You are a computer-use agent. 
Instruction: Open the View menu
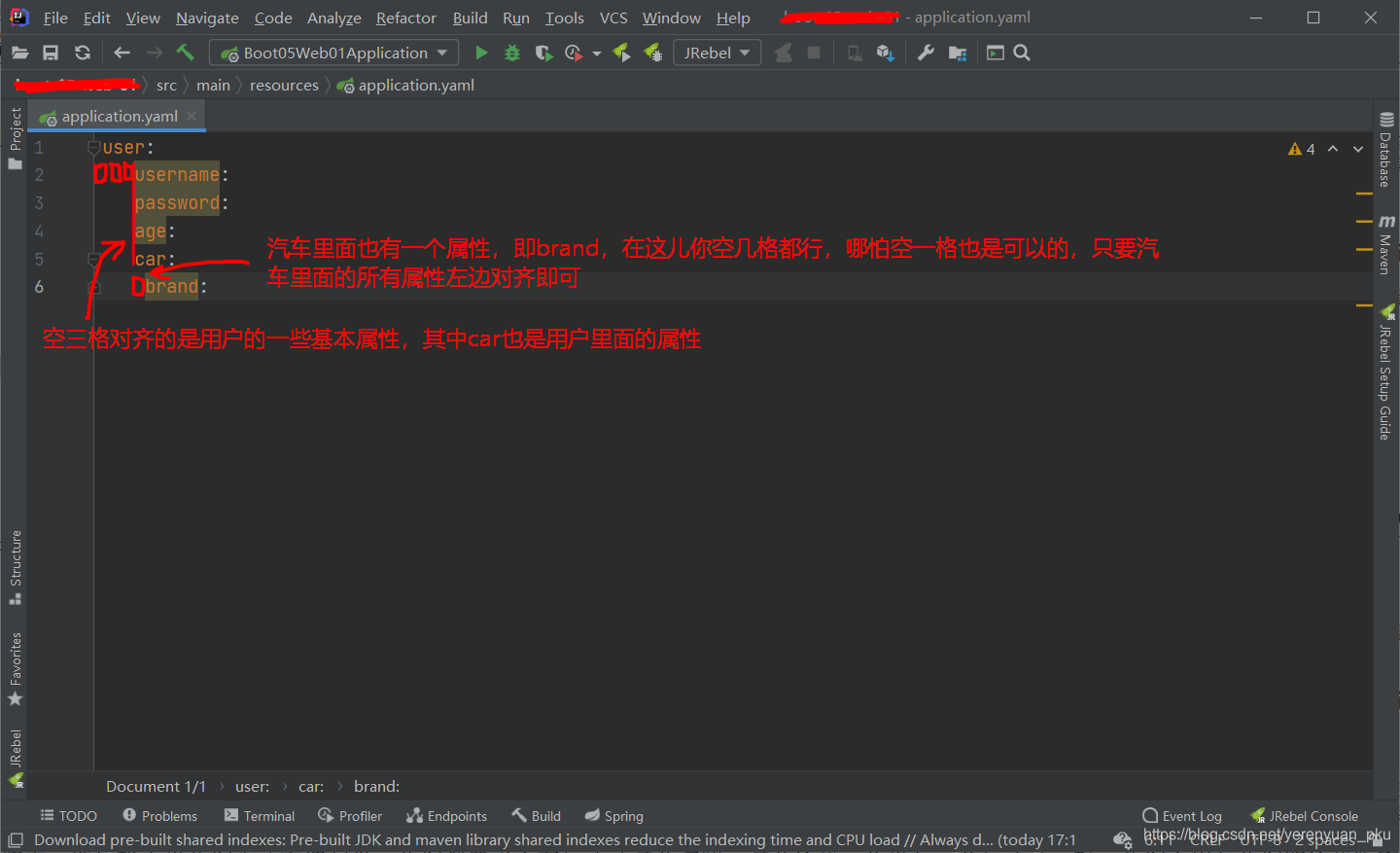(x=143, y=18)
